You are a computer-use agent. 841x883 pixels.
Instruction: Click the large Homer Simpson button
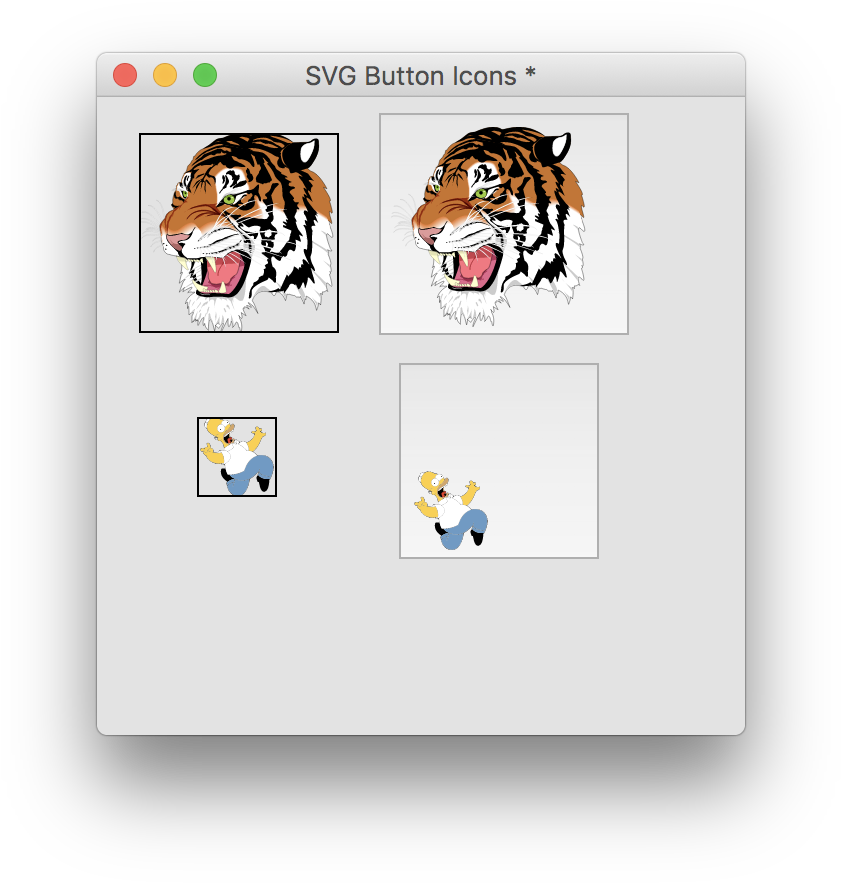pos(498,459)
